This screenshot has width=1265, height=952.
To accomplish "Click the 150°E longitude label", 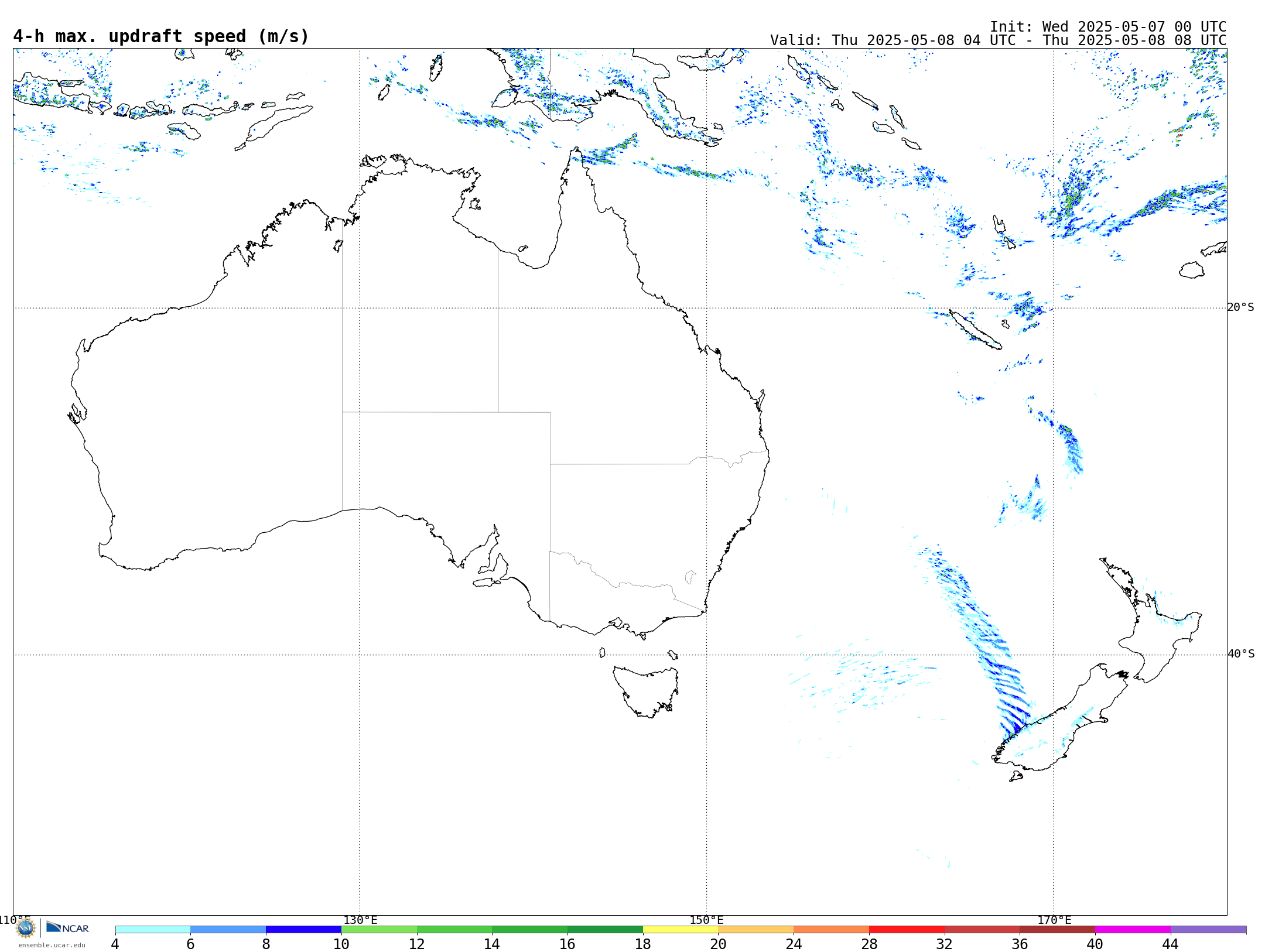I will pos(707,920).
